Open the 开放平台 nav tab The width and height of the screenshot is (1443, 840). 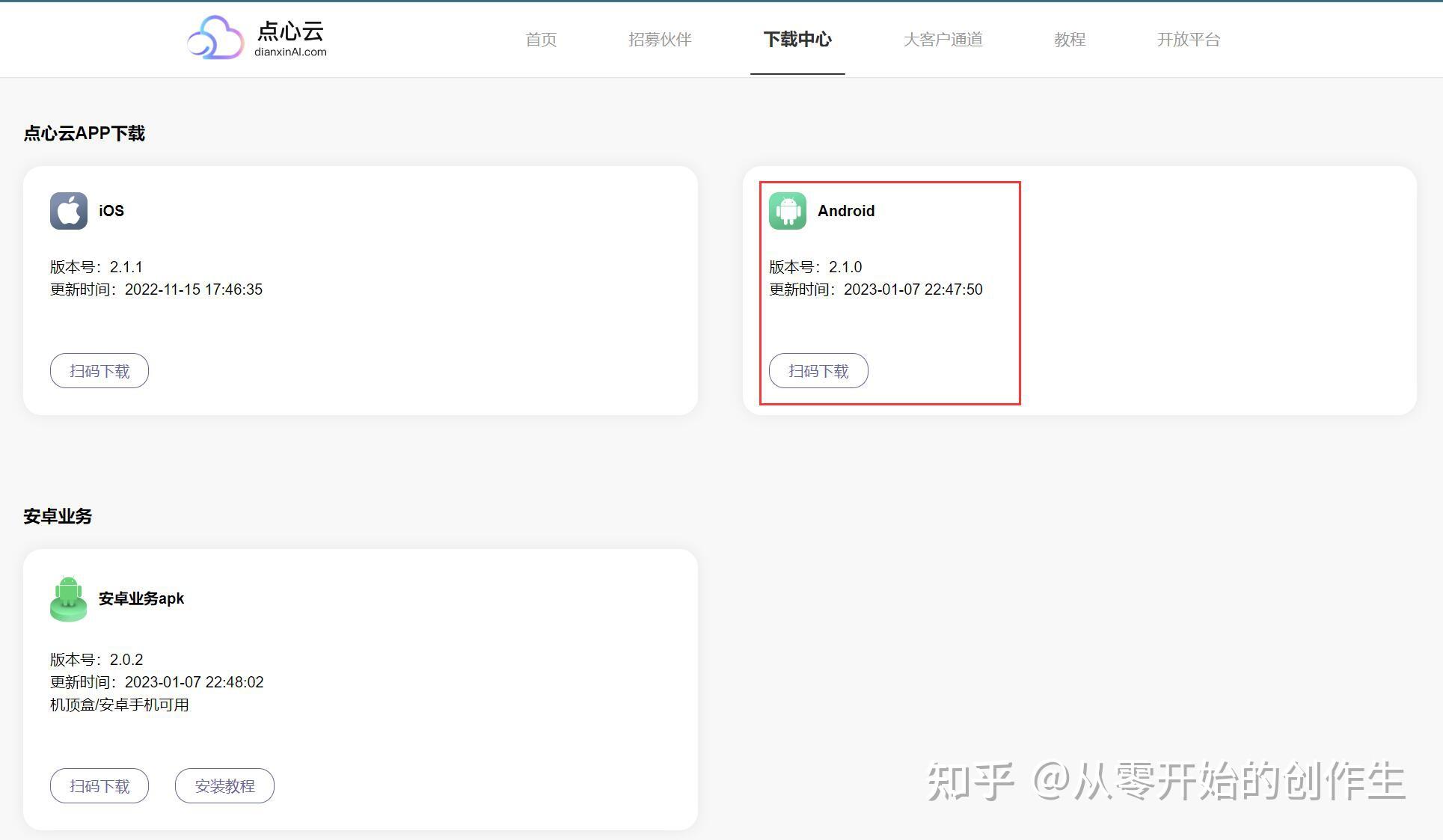[1188, 40]
